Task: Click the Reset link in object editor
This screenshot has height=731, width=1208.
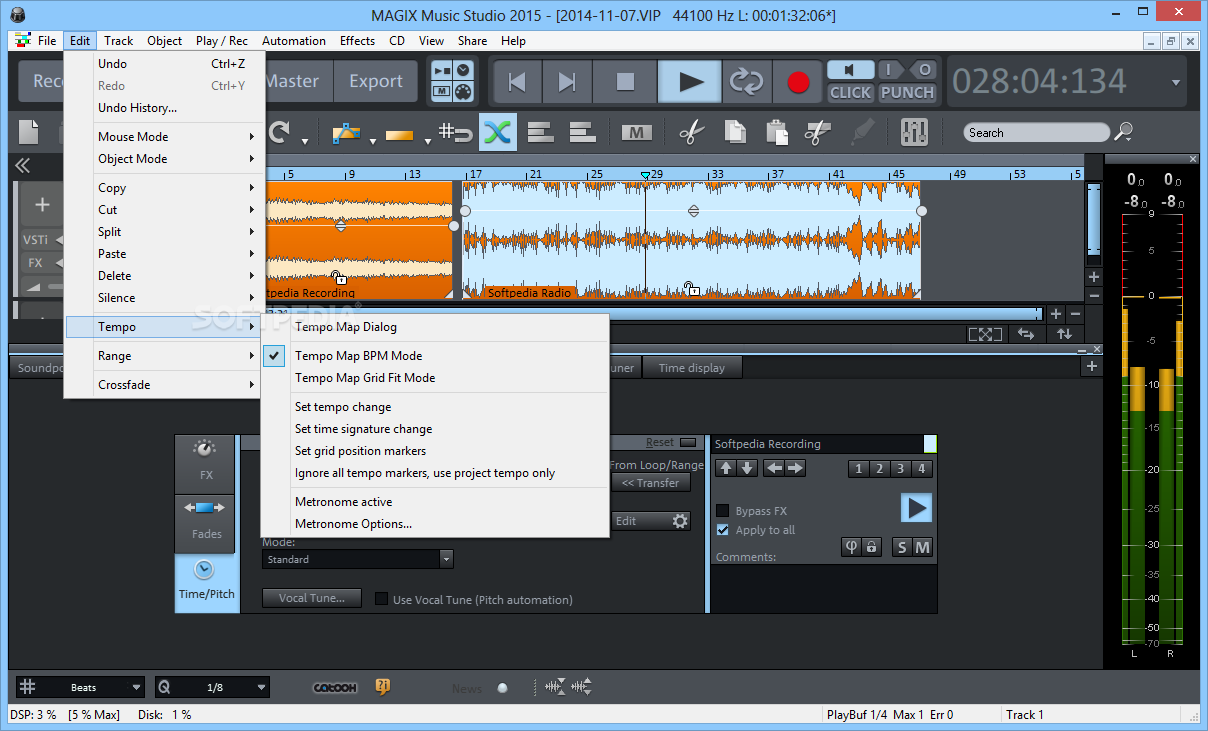Action: pyautogui.click(x=659, y=442)
